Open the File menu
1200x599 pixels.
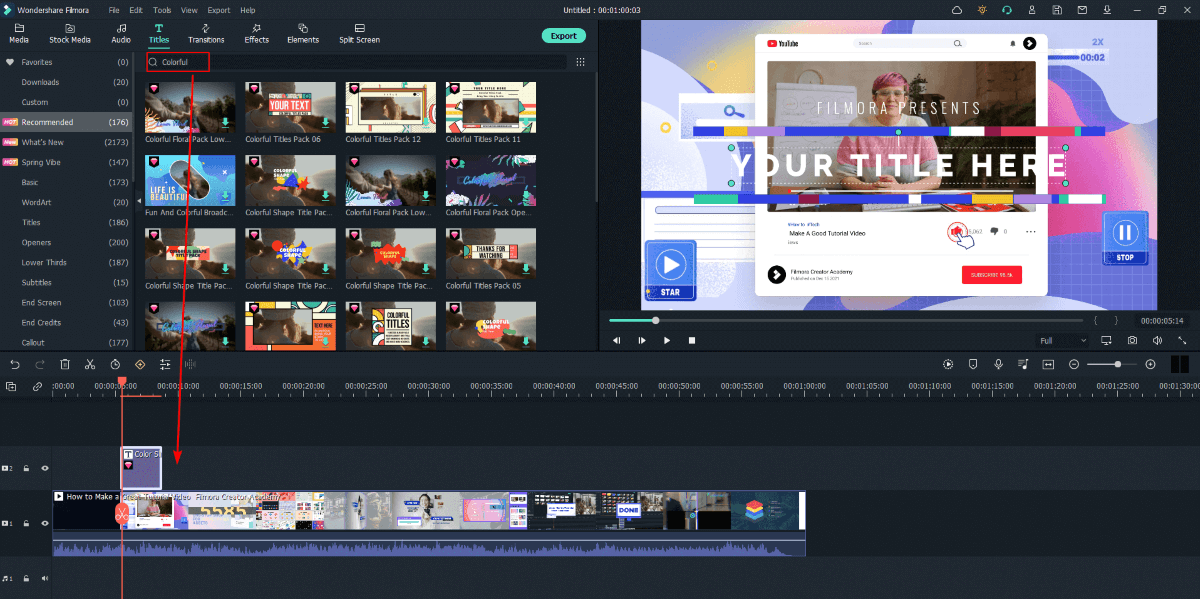114,10
